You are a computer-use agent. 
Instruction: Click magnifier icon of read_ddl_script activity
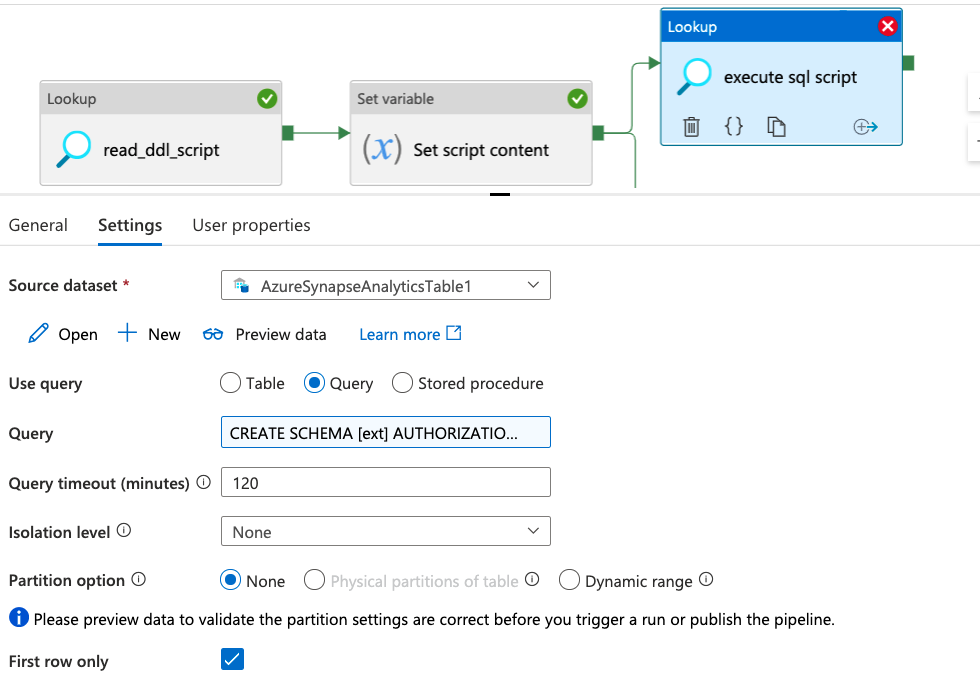pyautogui.click(x=74, y=149)
